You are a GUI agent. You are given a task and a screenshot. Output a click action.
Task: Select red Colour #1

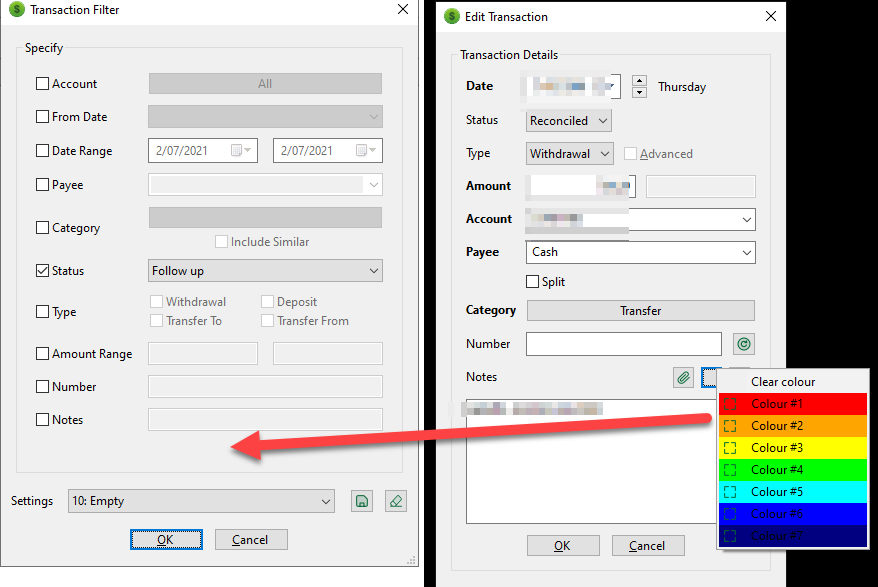793,404
